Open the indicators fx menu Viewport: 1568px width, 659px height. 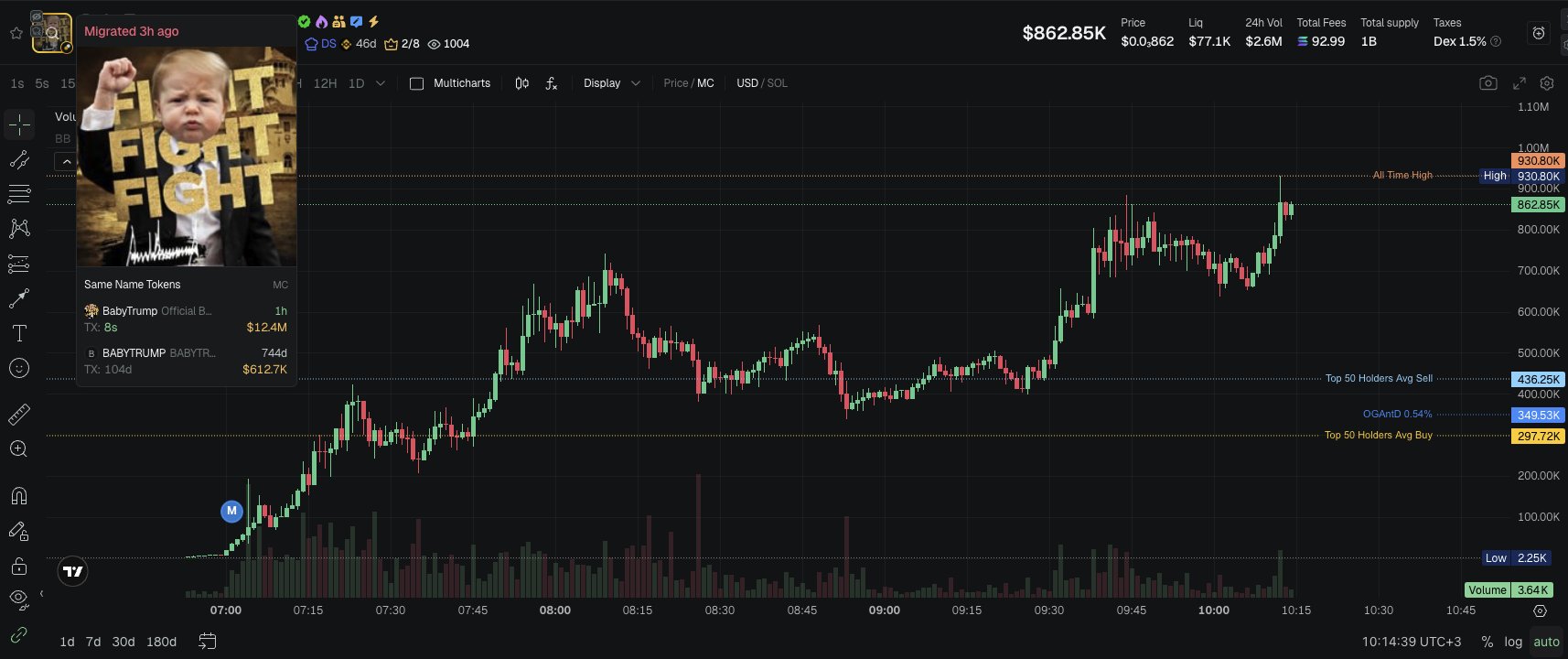552,83
